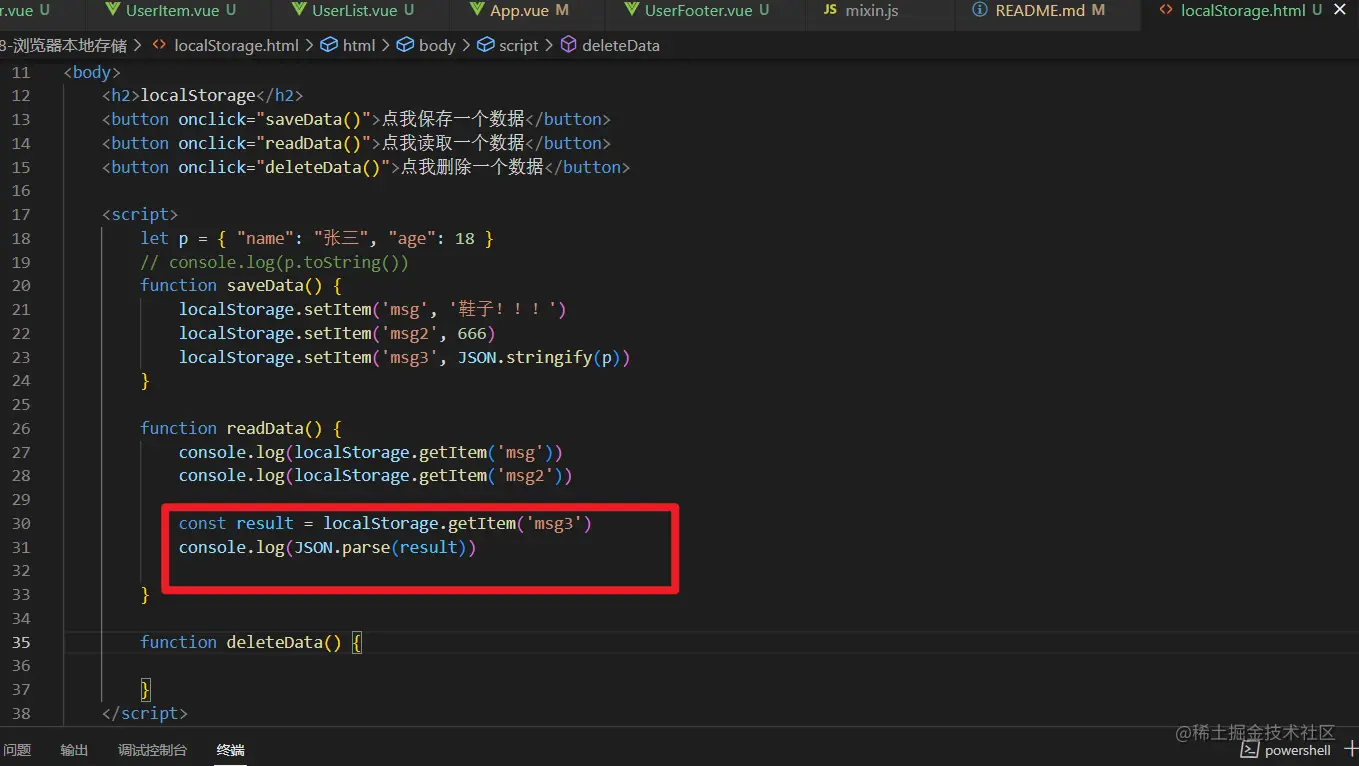Click the powershell terminal icon
The height and width of the screenshot is (766, 1359).
pyautogui.click(x=1249, y=749)
